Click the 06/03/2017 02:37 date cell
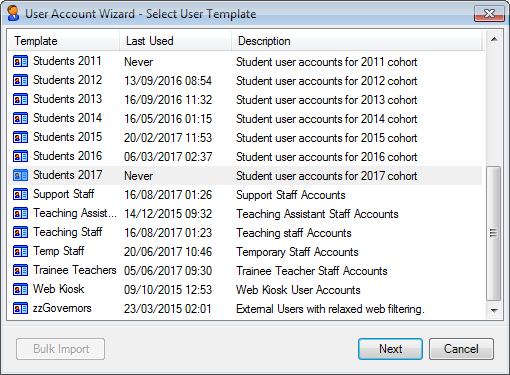The image size is (510, 375). click(x=168, y=157)
